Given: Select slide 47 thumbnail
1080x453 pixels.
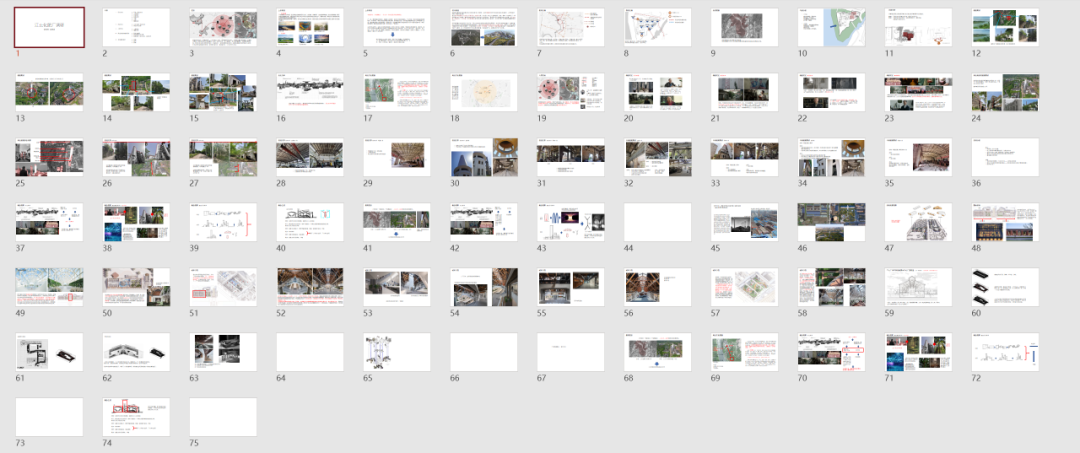Looking at the screenshot, I should pos(919,222).
